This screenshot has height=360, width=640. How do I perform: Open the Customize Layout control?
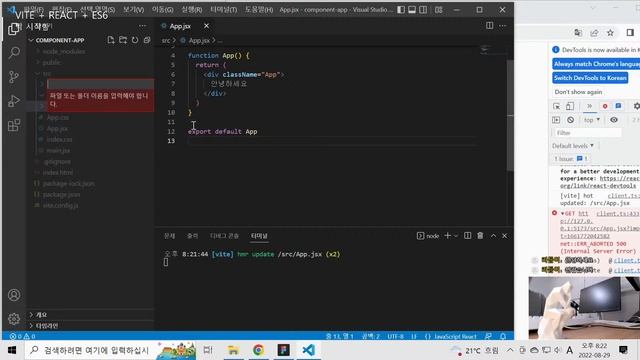pos(439,9)
